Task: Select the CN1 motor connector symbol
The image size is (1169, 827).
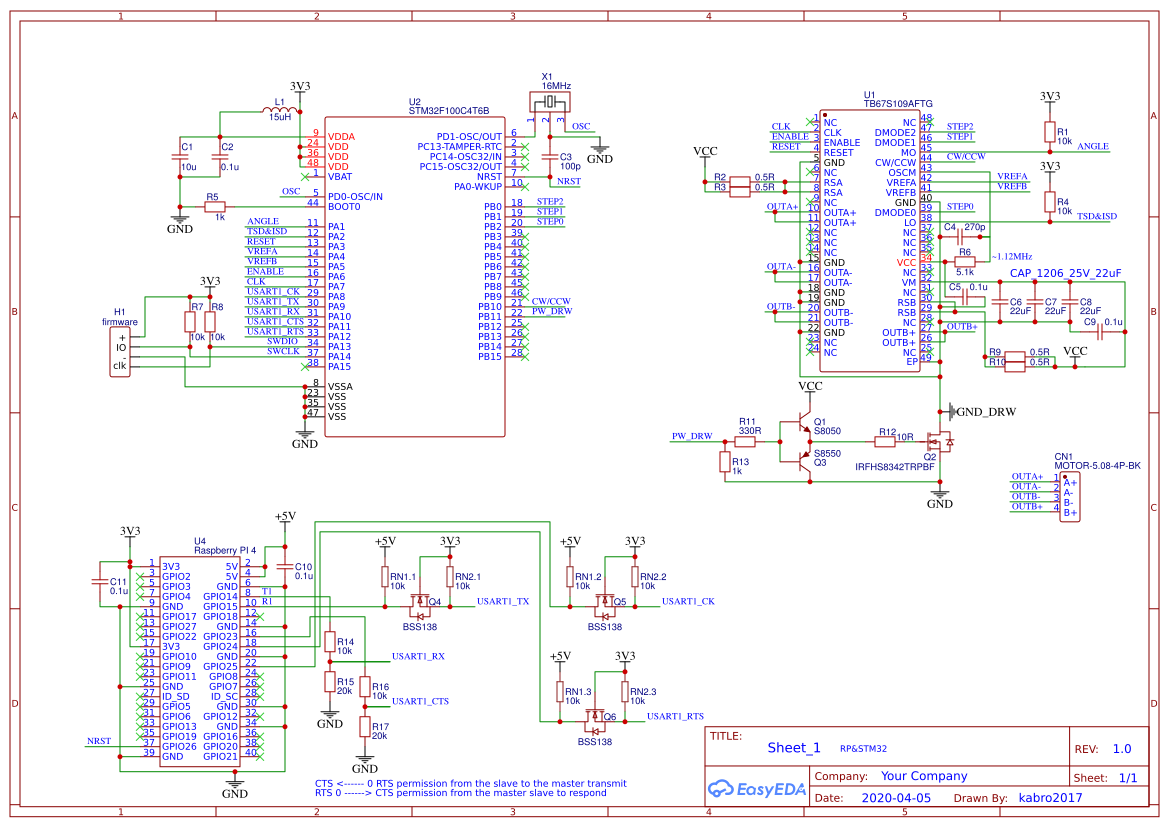Action: pyautogui.click(x=1070, y=495)
